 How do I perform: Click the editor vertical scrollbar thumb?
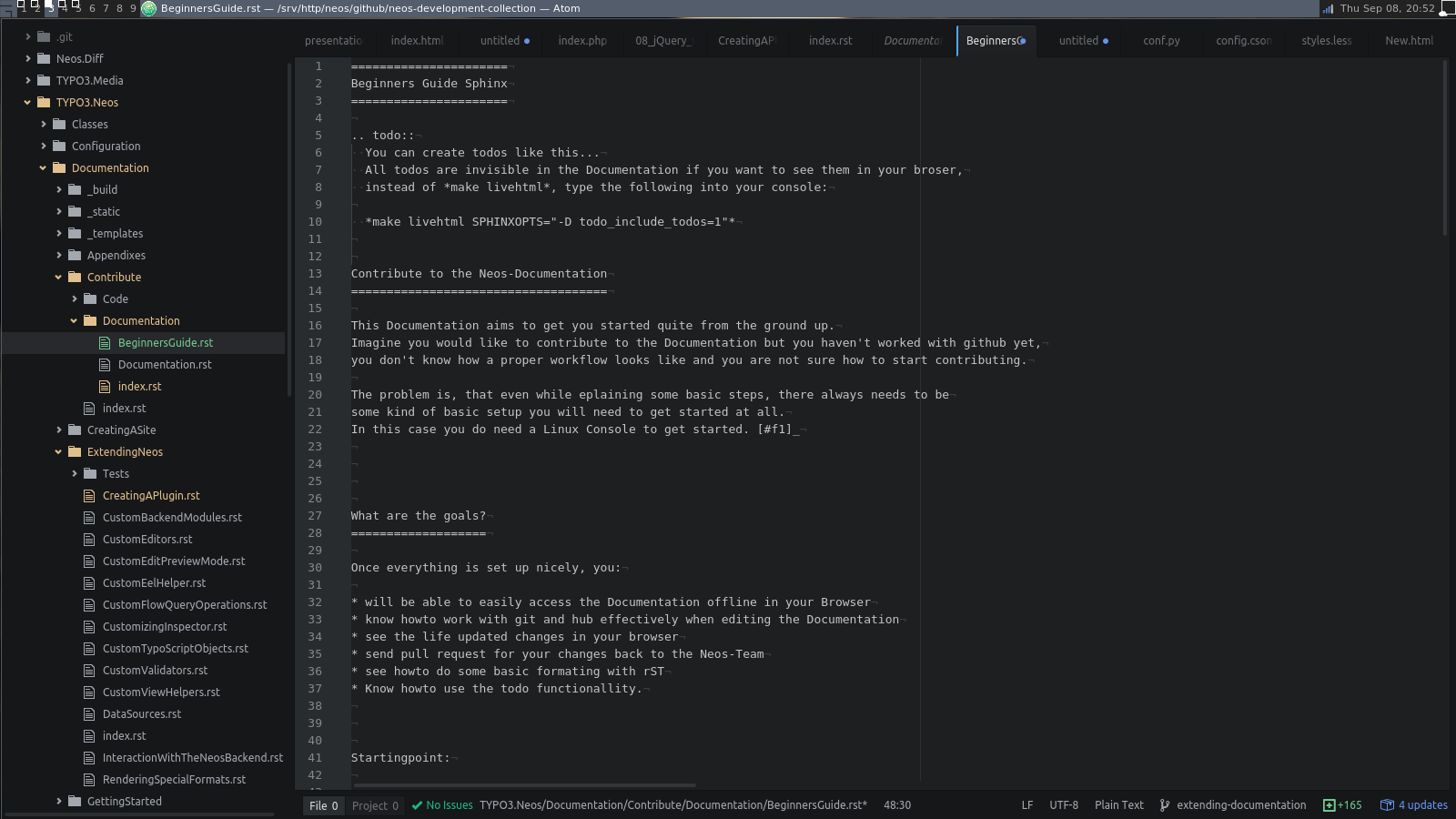tap(1444, 148)
